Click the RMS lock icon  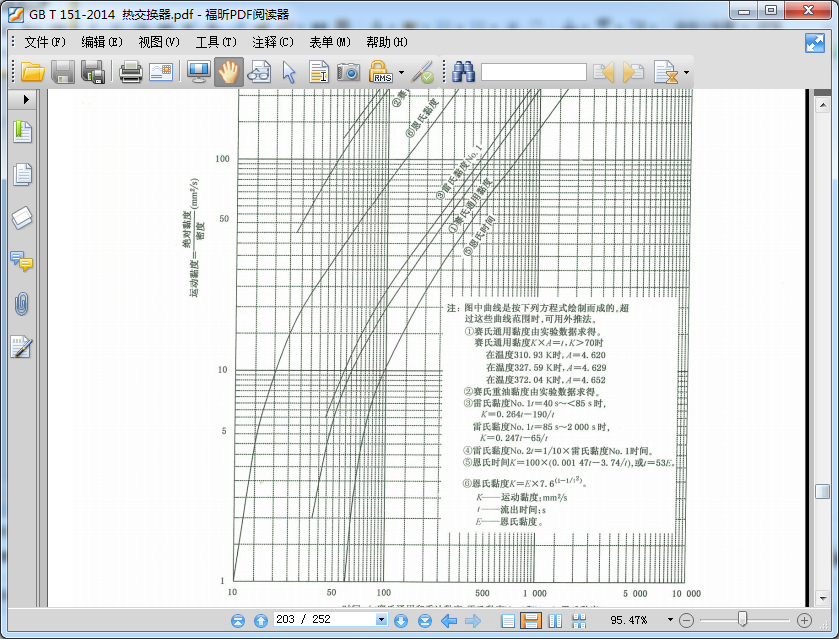pos(380,72)
